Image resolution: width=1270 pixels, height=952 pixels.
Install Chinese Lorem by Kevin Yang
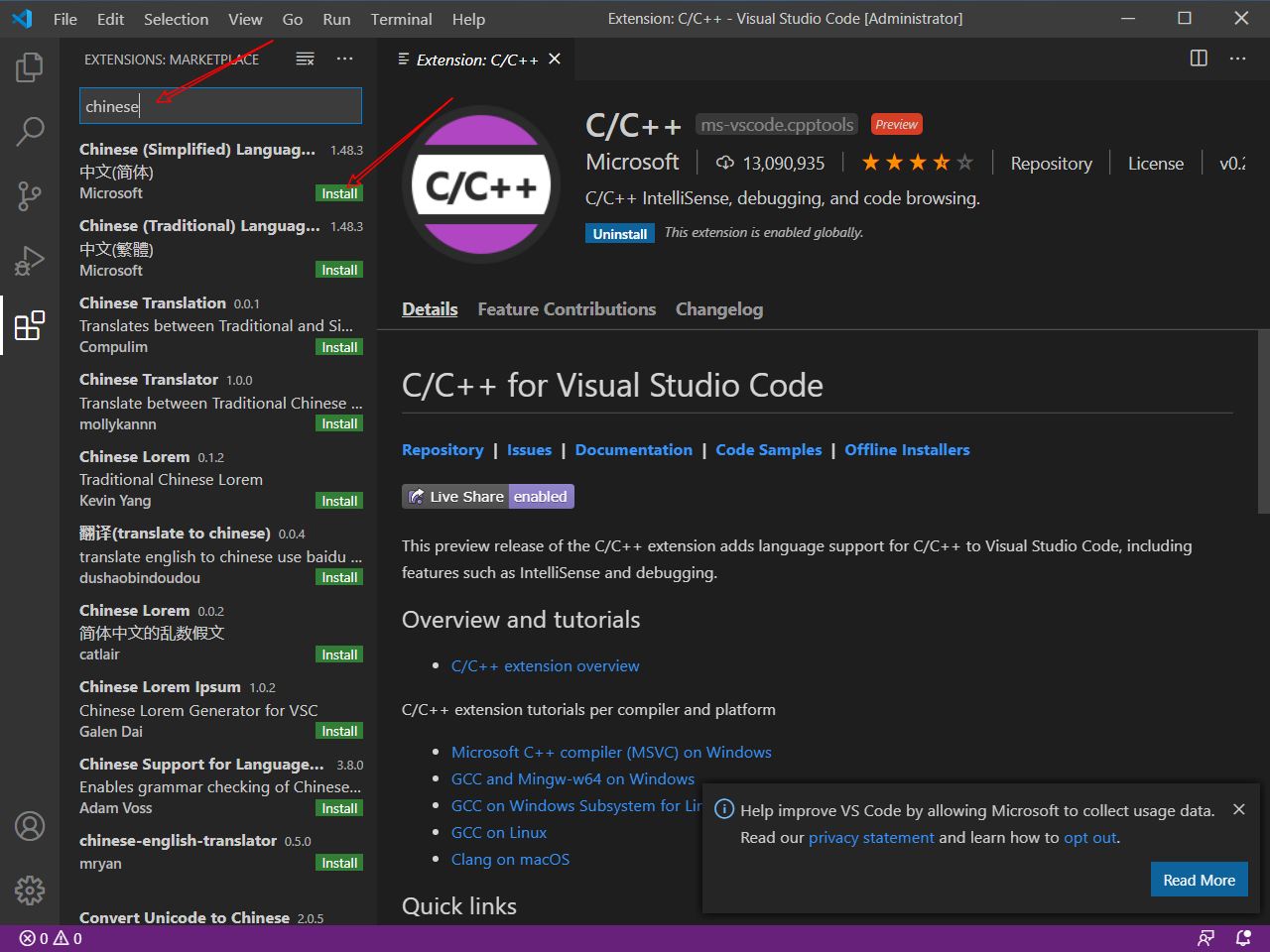pos(339,501)
